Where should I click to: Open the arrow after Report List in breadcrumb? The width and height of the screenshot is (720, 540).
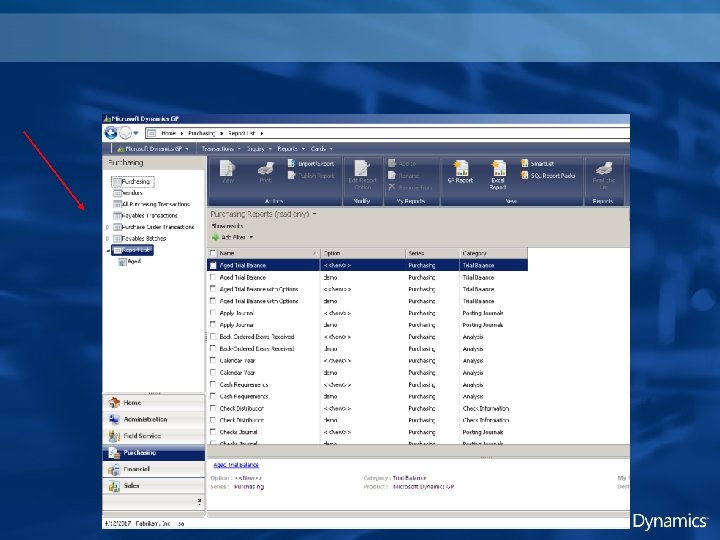pos(262,133)
